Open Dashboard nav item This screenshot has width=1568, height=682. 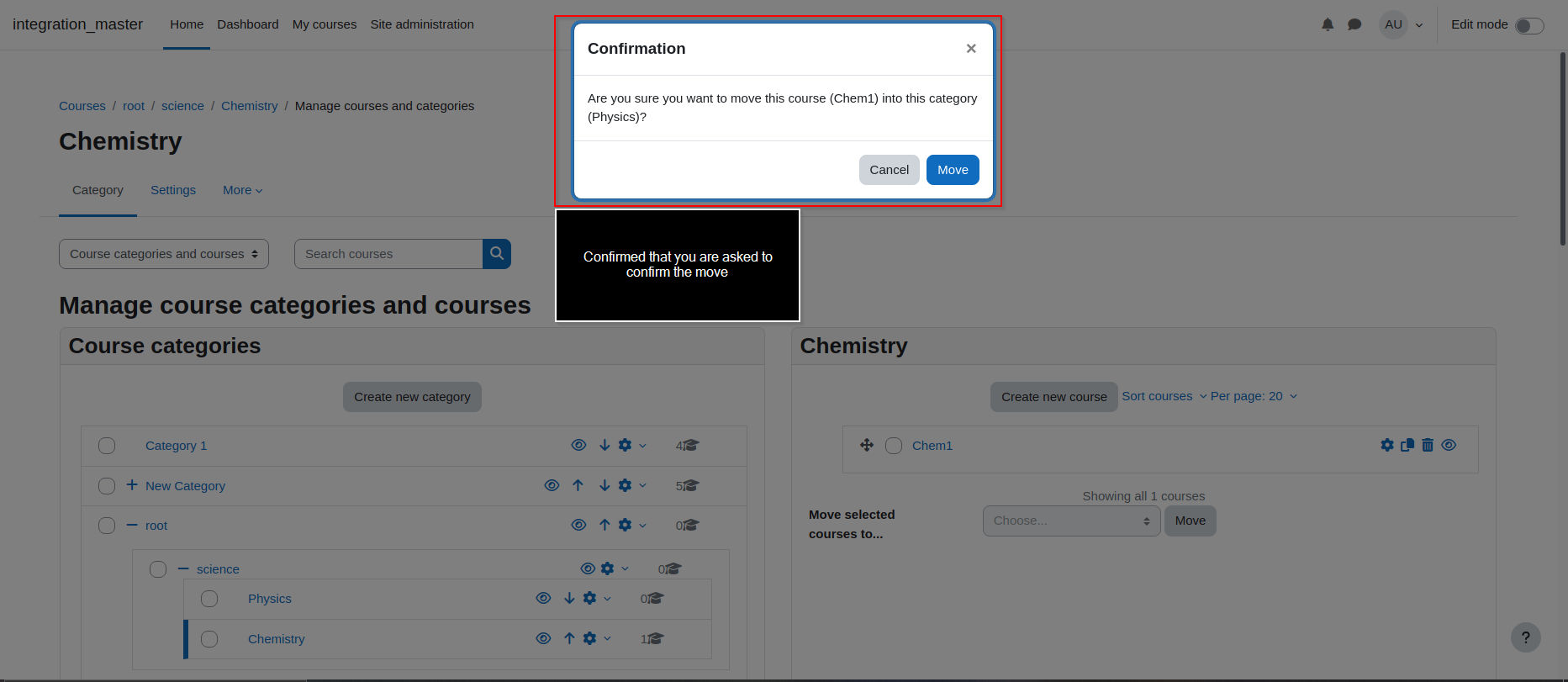point(248,24)
